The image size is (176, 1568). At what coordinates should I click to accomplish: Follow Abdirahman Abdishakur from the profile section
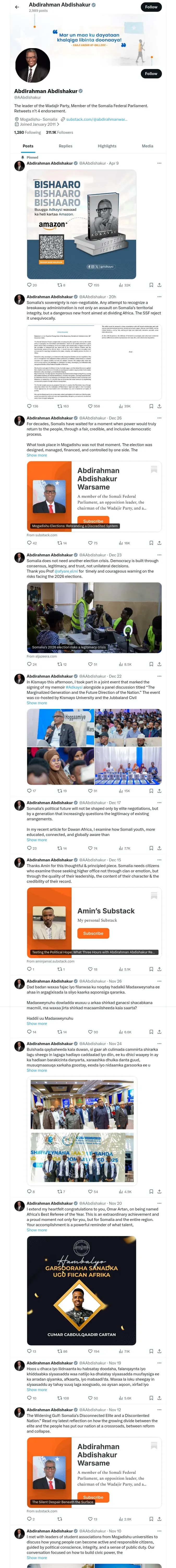[150, 74]
